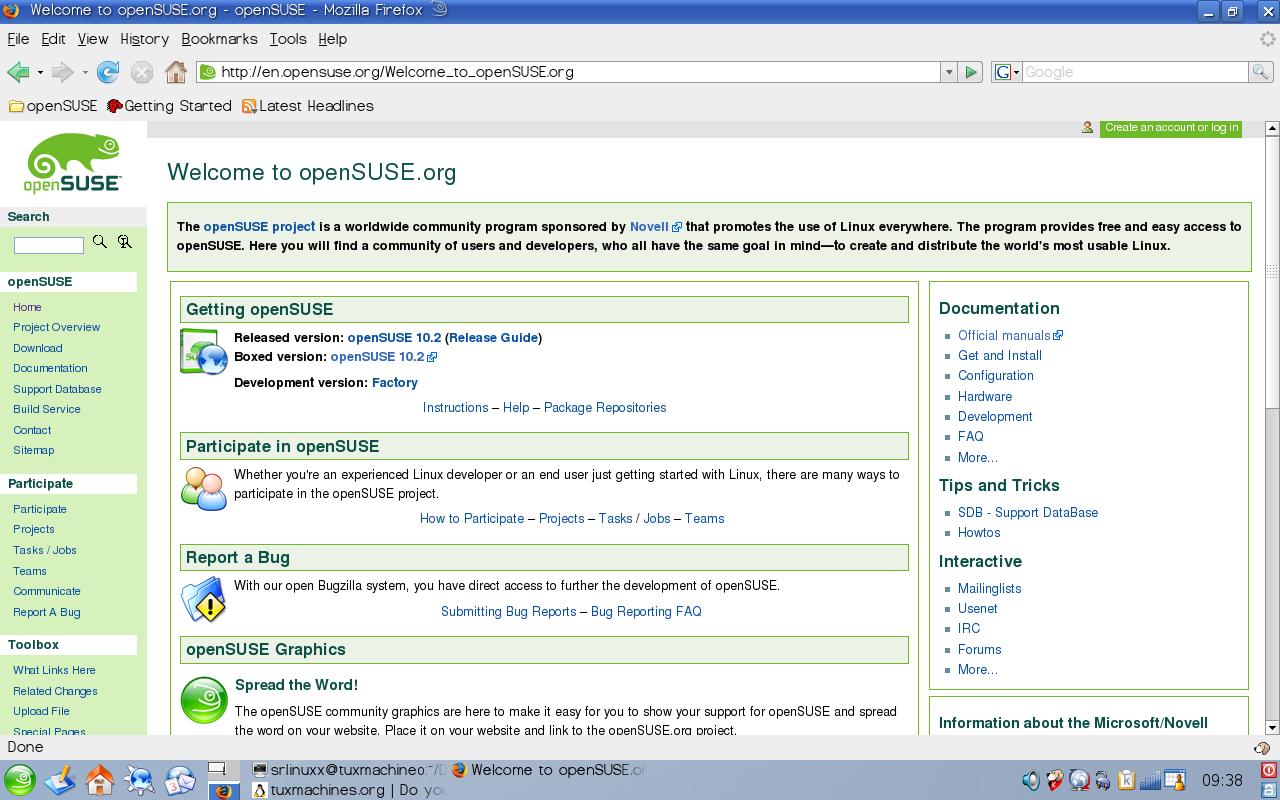Click the browser Forward arrow button
The width and height of the screenshot is (1280, 800).
coord(62,72)
